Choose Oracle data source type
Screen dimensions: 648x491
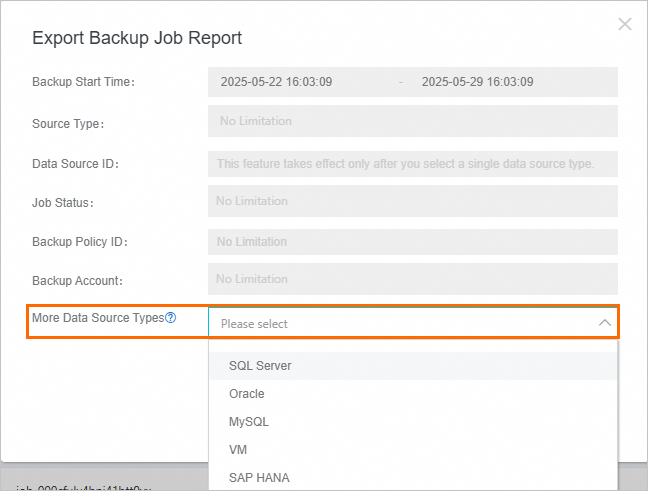(x=247, y=394)
